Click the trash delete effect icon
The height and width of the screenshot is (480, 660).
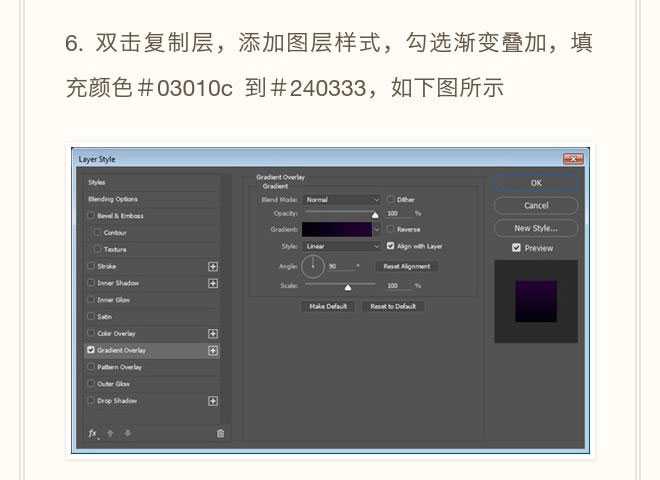click(x=220, y=433)
